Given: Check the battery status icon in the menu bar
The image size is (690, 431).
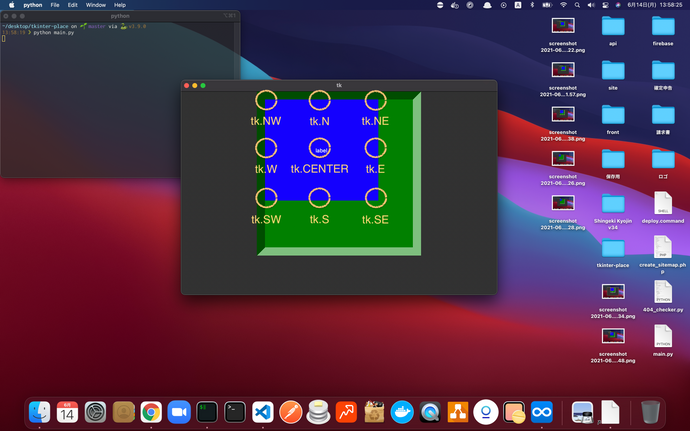Looking at the screenshot, I should point(547,5).
